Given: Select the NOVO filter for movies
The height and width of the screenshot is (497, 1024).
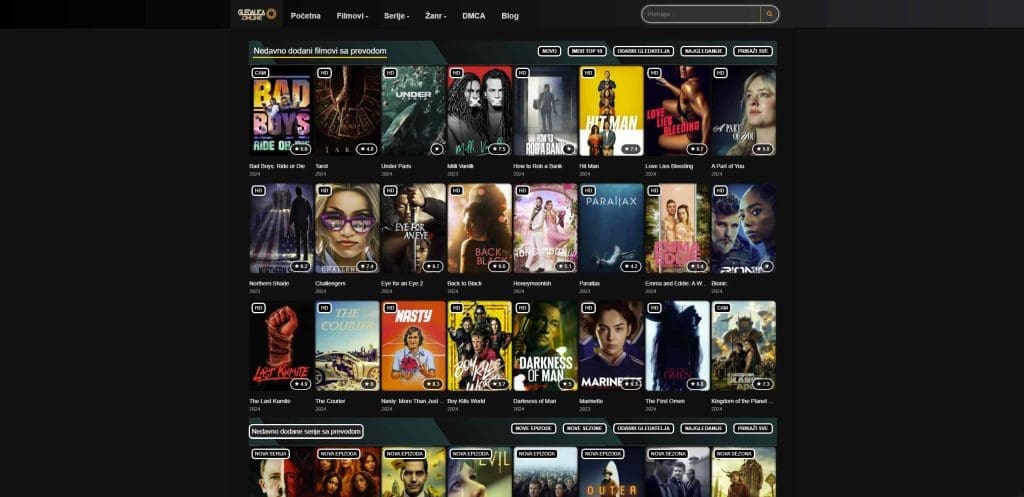Looking at the screenshot, I should tap(549, 51).
